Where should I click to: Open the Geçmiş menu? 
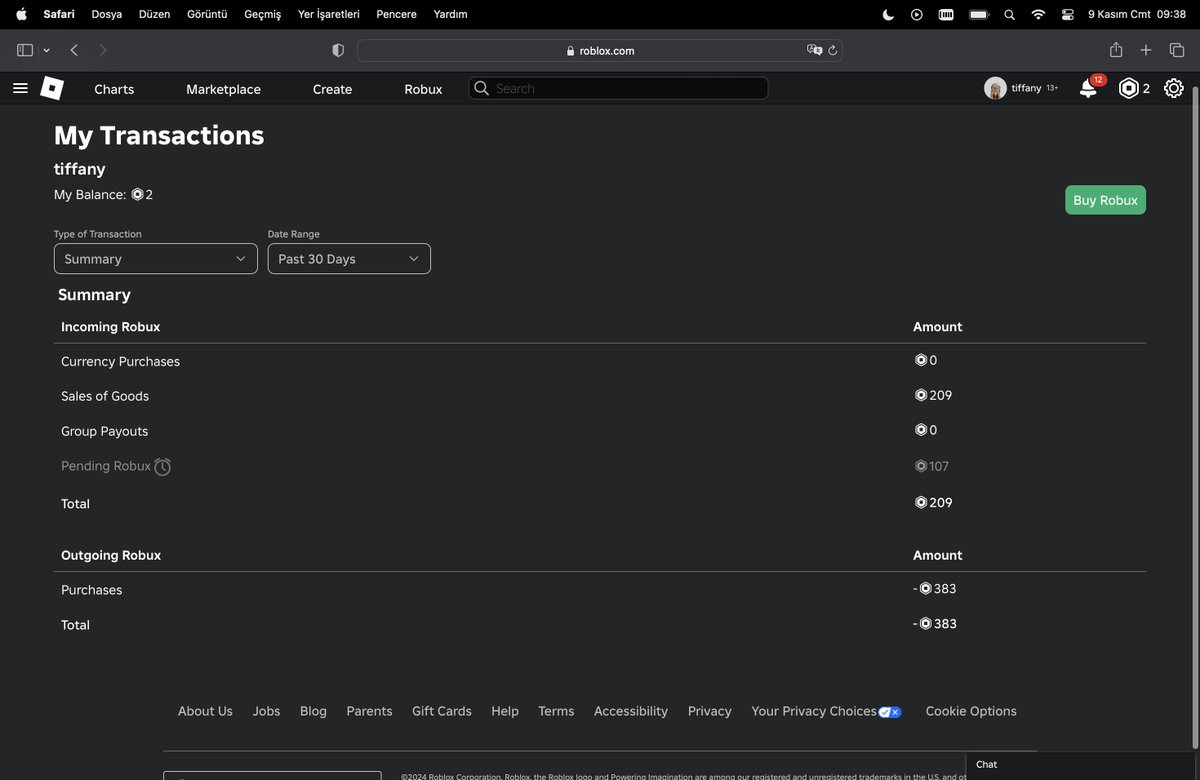point(262,14)
